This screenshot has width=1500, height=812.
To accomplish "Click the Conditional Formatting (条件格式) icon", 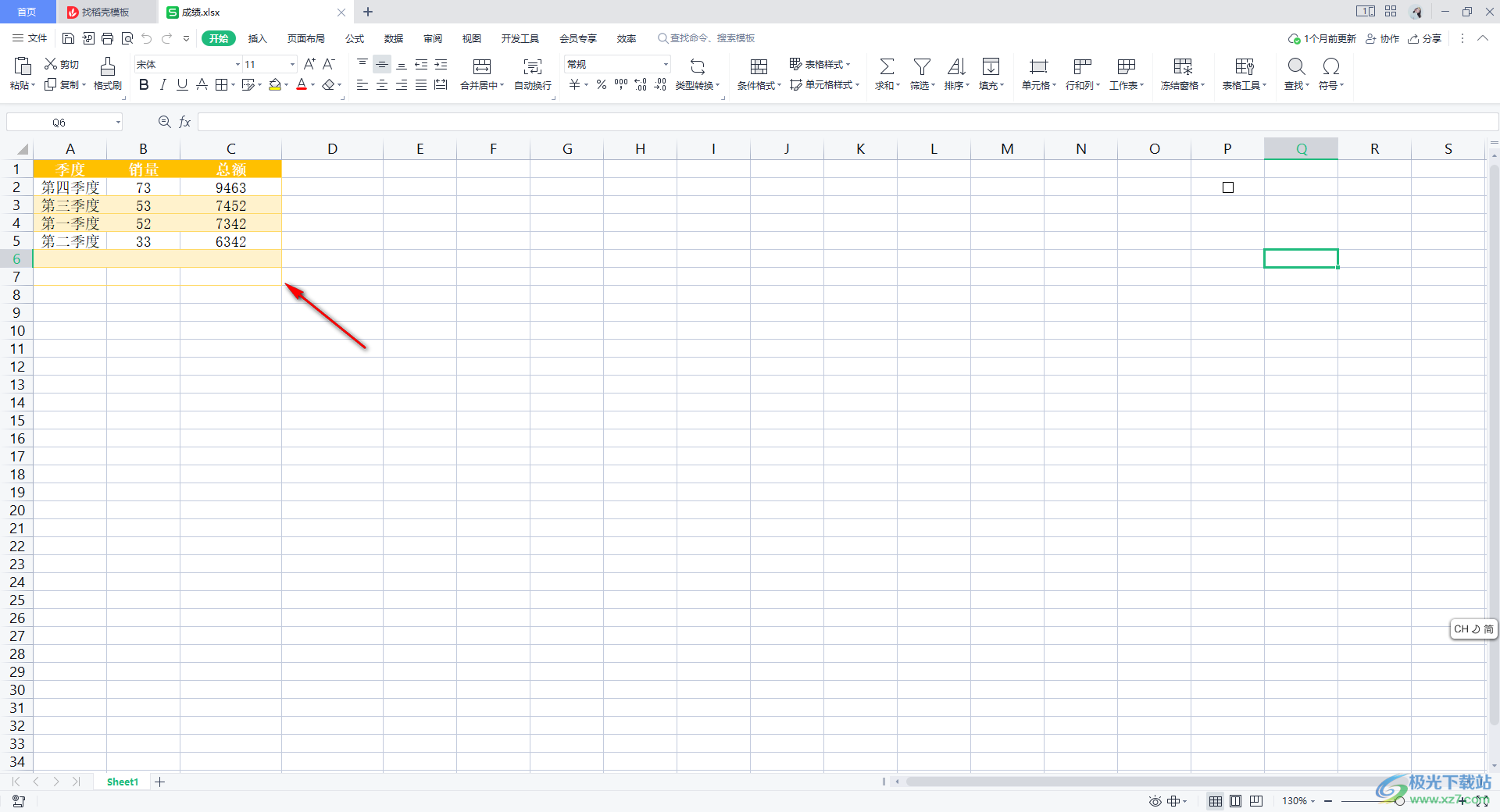I will [759, 66].
